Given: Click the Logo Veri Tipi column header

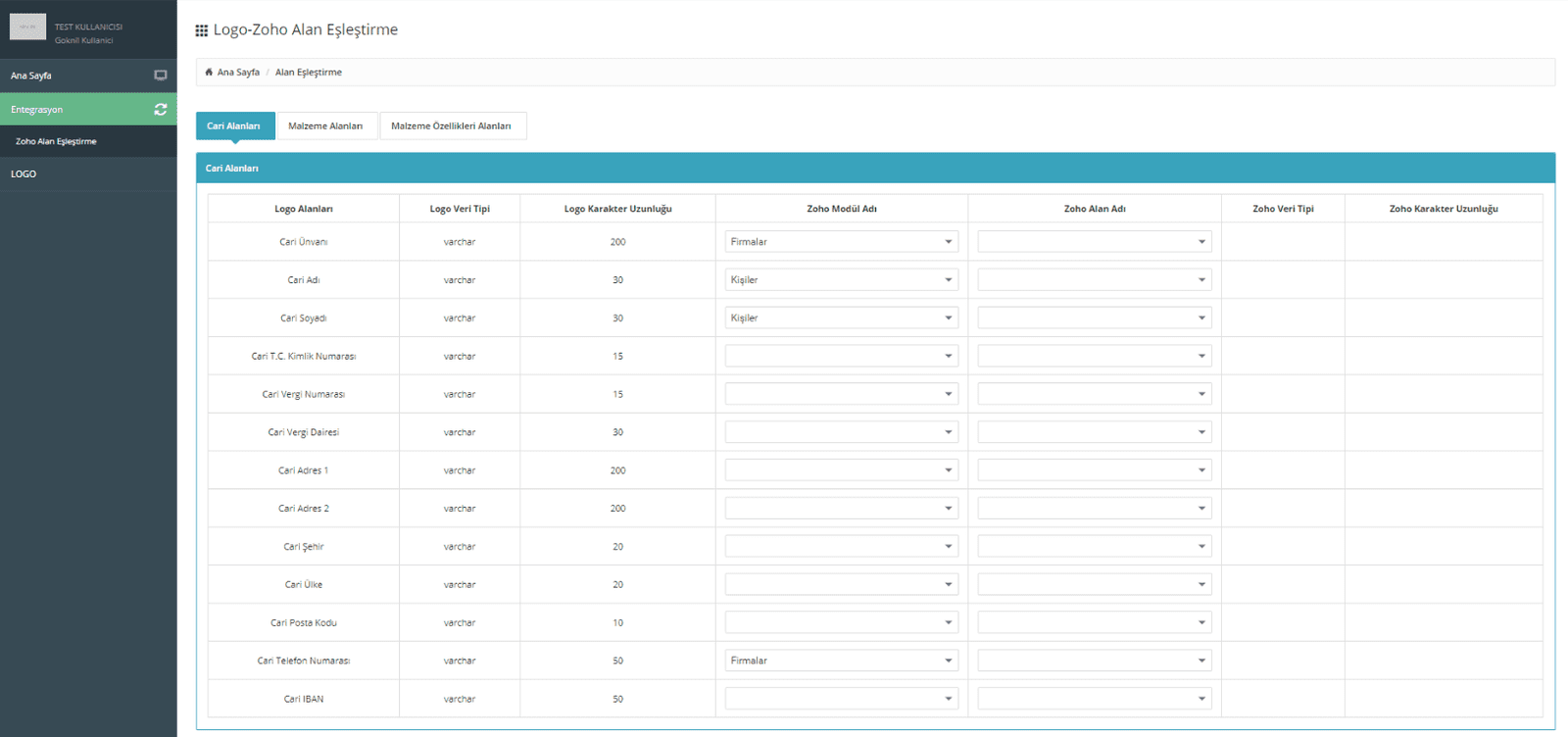Looking at the screenshot, I should 460,209.
